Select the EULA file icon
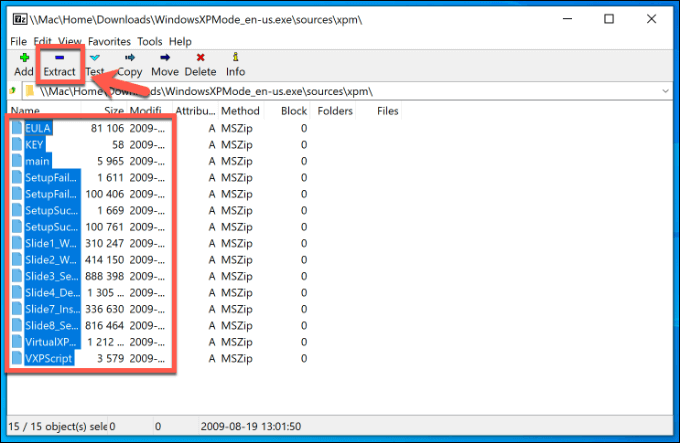The width and height of the screenshot is (680, 443). click(17, 128)
